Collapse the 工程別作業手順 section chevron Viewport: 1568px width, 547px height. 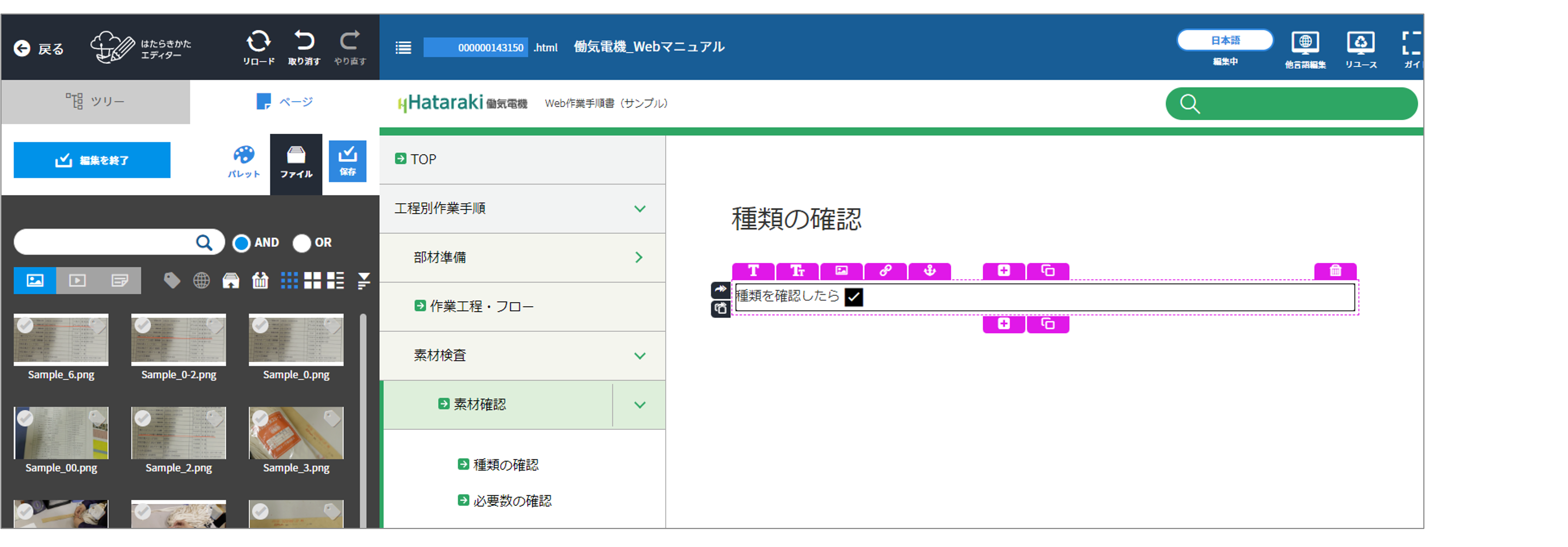tap(639, 209)
